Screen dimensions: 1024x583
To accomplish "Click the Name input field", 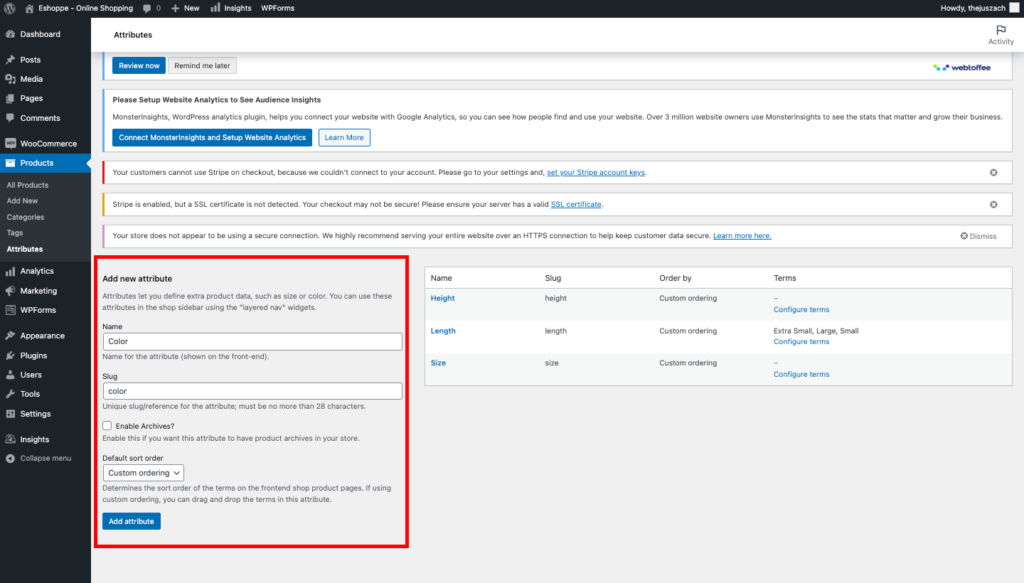I will [252, 341].
